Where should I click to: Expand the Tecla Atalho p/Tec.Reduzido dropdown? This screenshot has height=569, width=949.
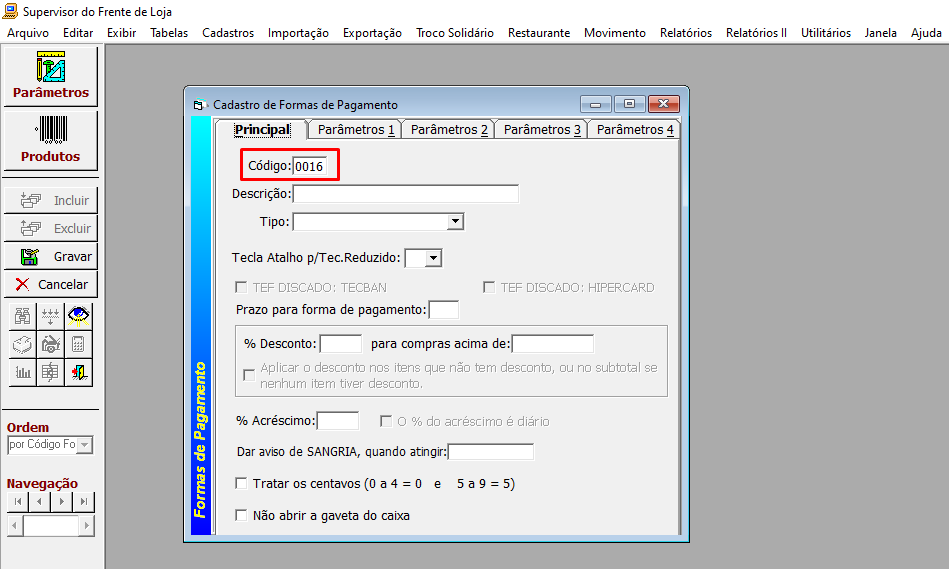433,258
